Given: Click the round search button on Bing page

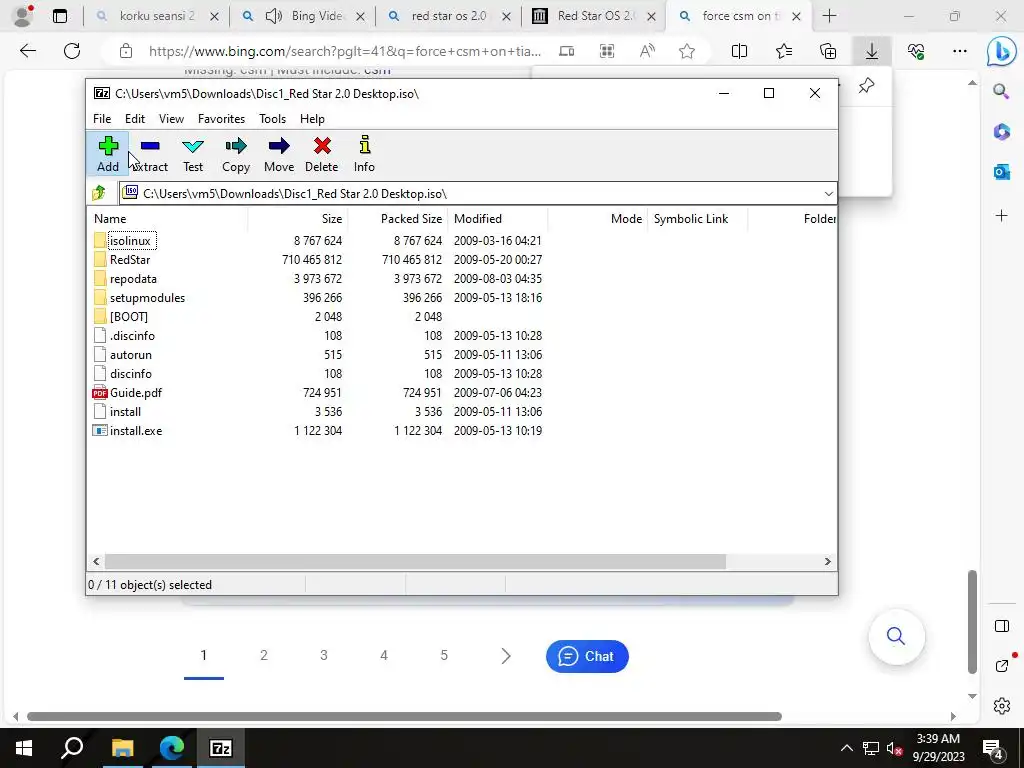Looking at the screenshot, I should pyautogui.click(x=896, y=636).
